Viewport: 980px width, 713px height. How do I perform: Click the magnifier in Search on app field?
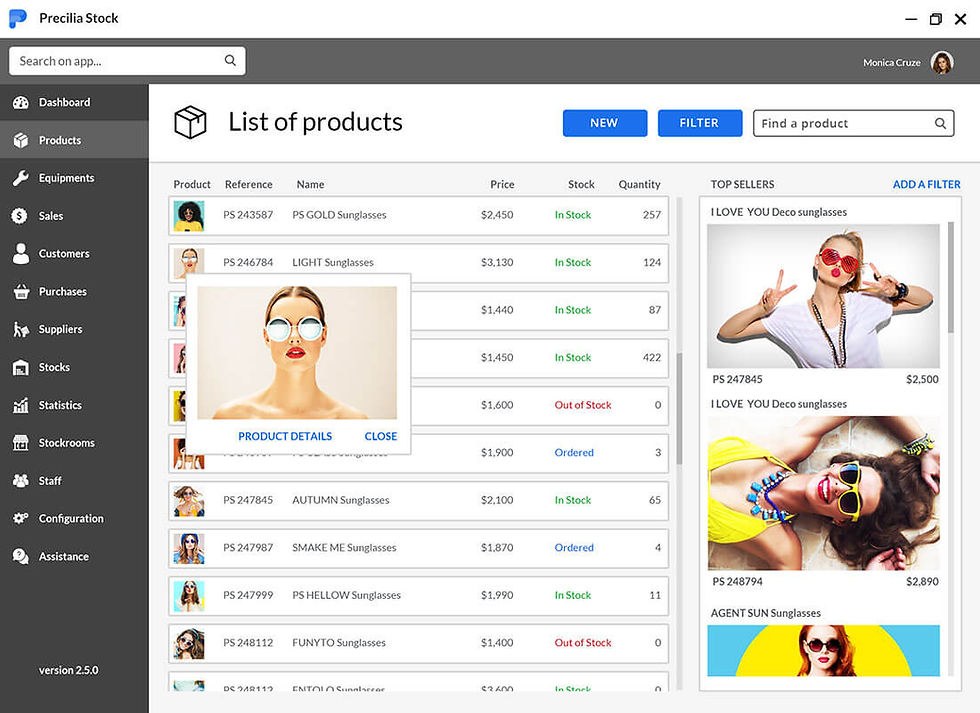230,61
